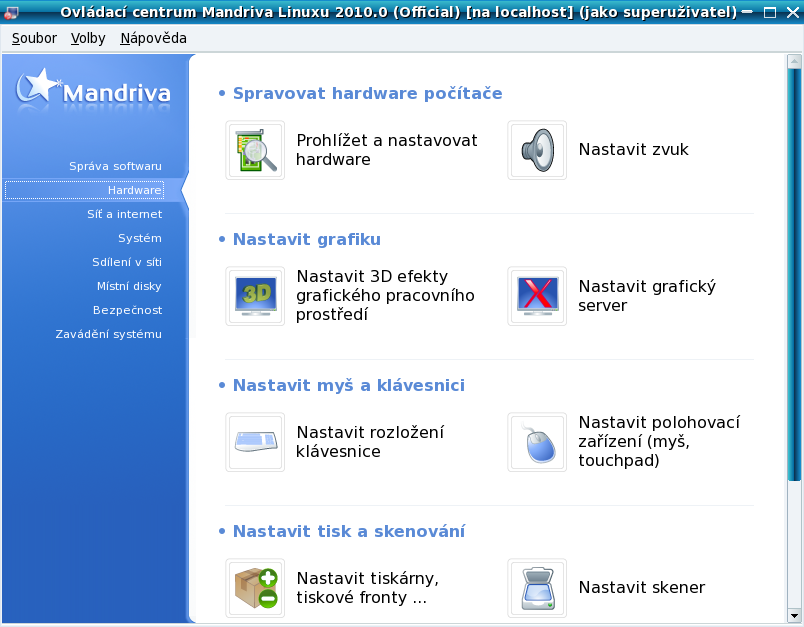This screenshot has height=627, width=804.
Task: Open Místní disky category
Action: point(129,286)
